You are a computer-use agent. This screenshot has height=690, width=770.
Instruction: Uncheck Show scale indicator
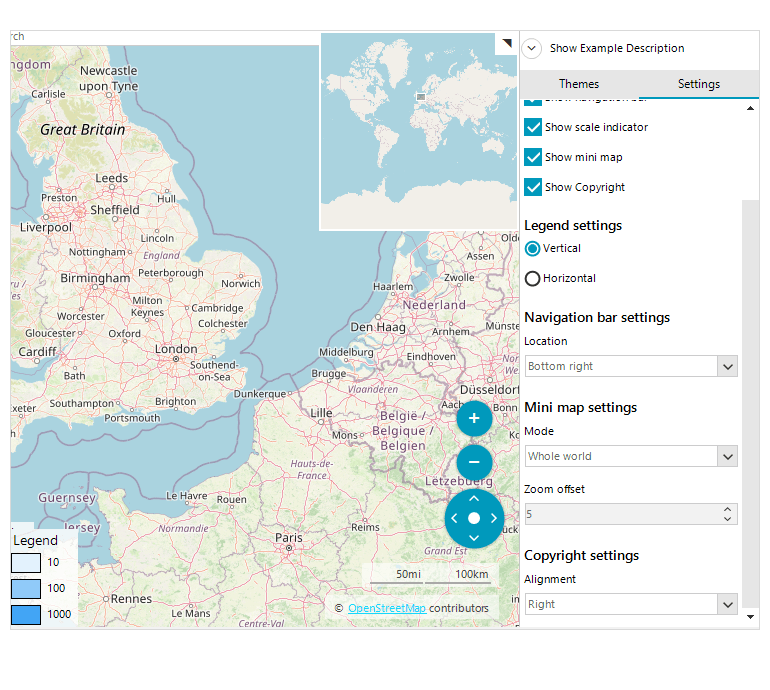pos(534,128)
